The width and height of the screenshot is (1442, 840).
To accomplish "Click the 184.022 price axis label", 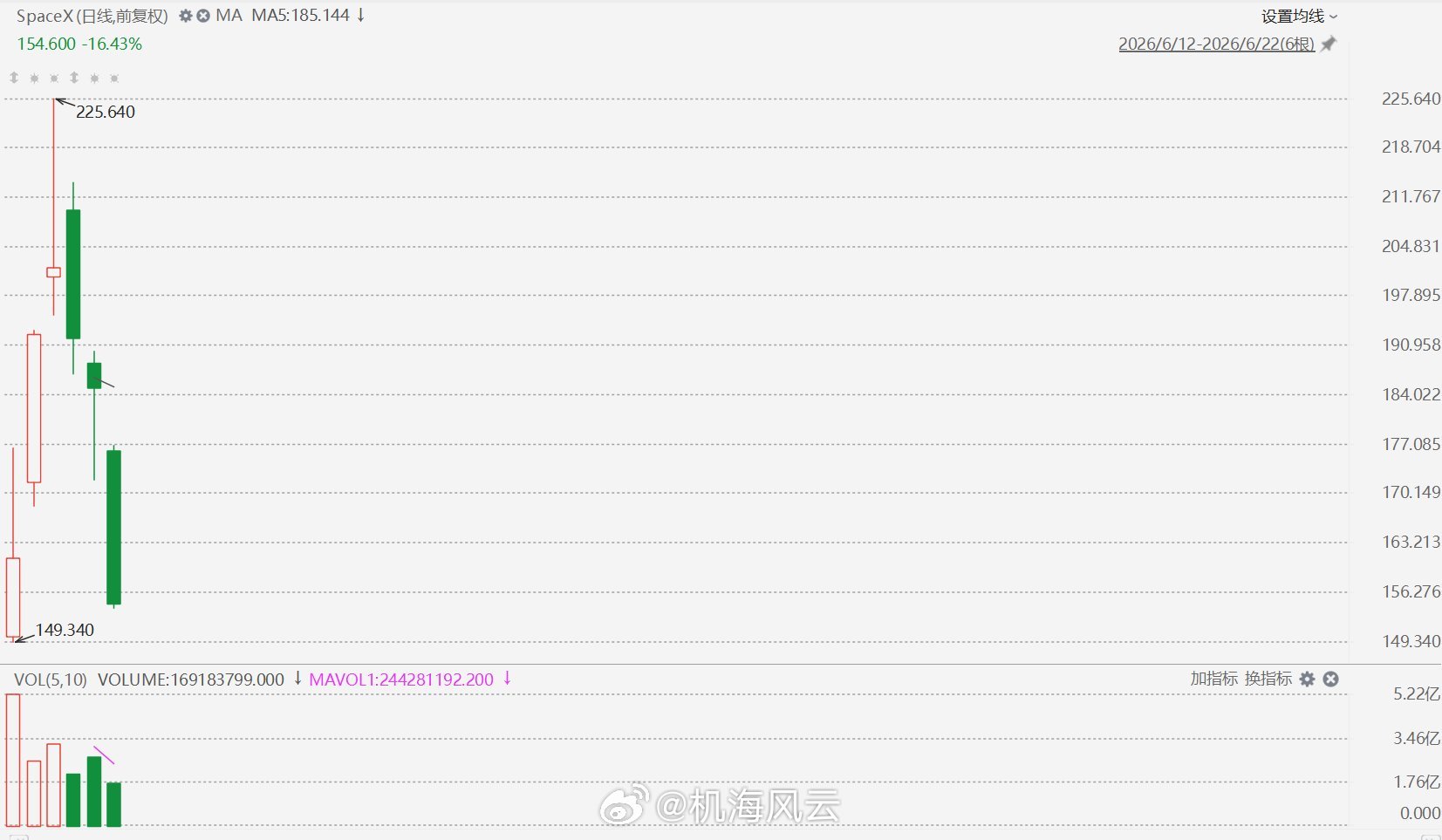I will [1411, 394].
